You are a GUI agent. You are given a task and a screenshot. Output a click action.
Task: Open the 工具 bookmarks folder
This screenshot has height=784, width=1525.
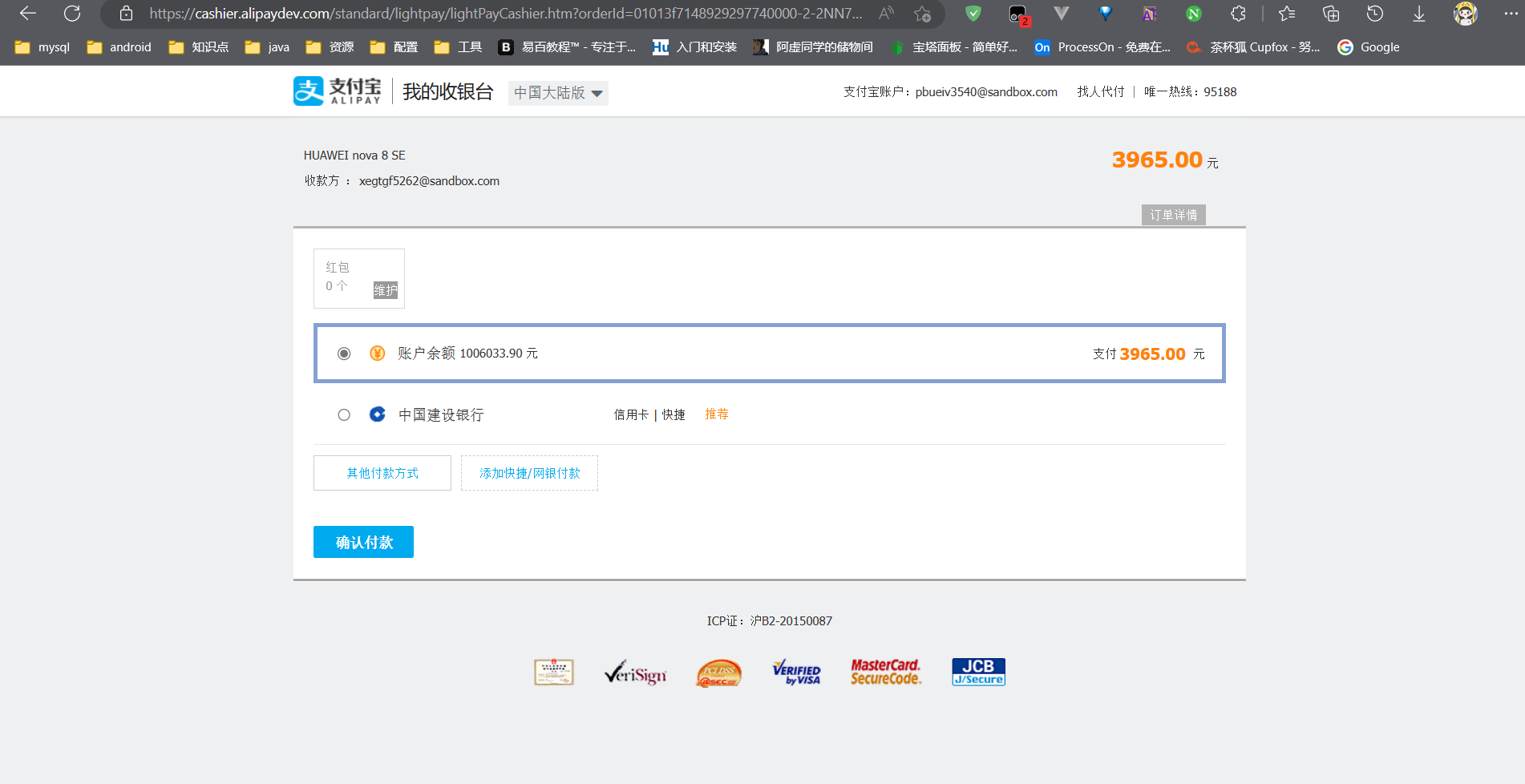[458, 47]
